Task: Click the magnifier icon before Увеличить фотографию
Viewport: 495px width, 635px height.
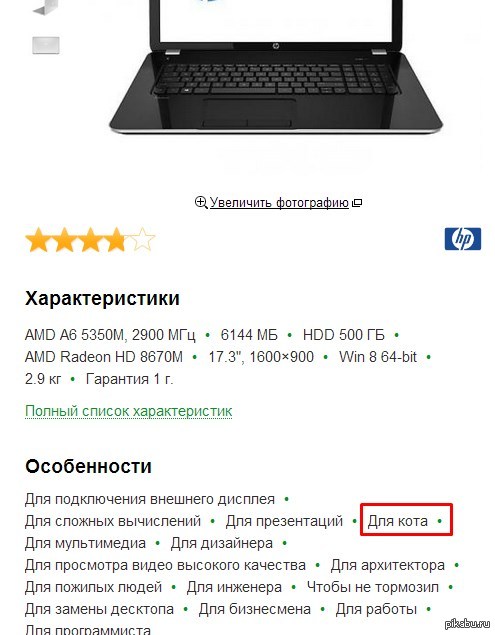Action: click(x=201, y=202)
